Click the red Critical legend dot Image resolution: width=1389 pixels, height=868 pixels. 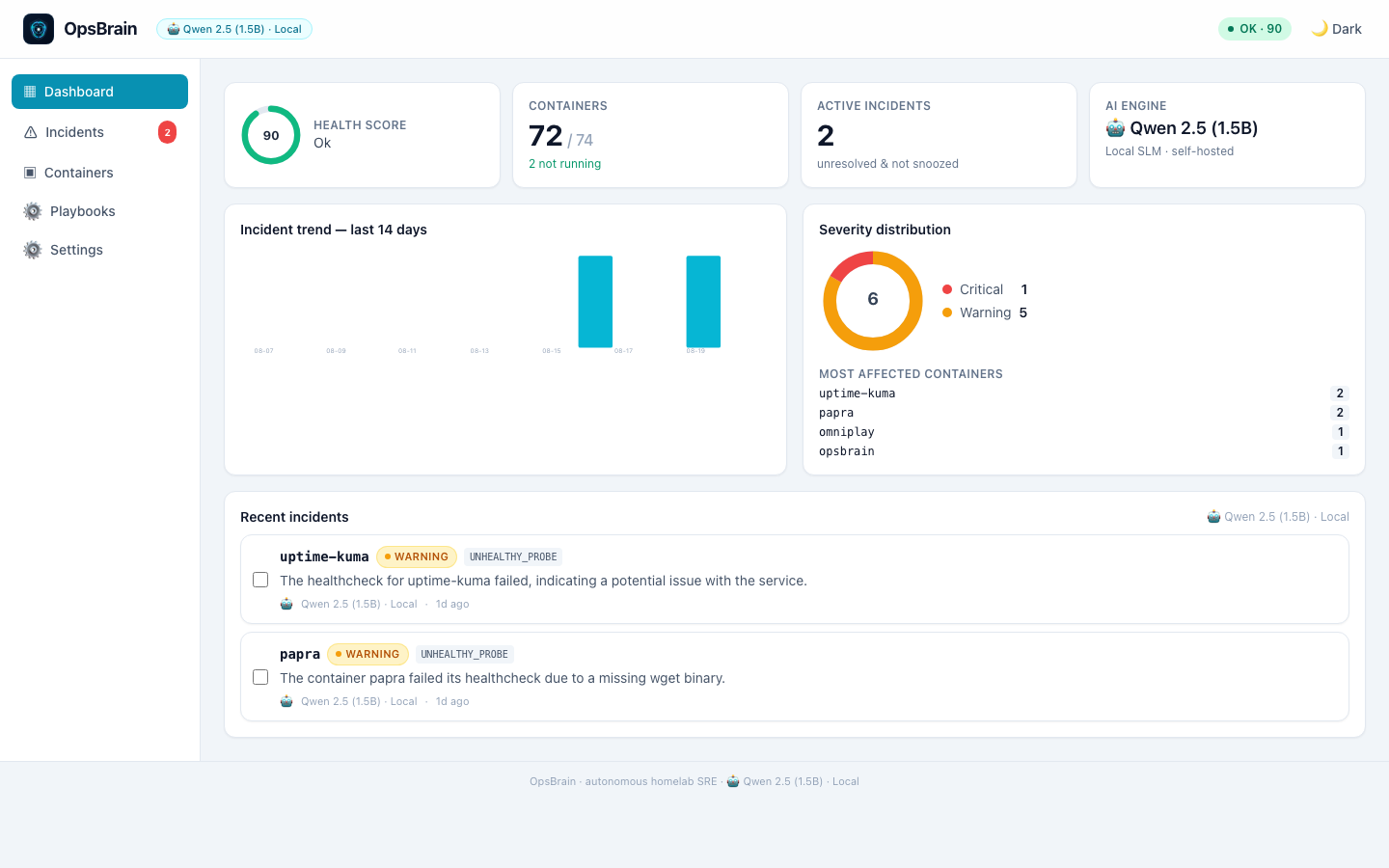[x=947, y=289]
